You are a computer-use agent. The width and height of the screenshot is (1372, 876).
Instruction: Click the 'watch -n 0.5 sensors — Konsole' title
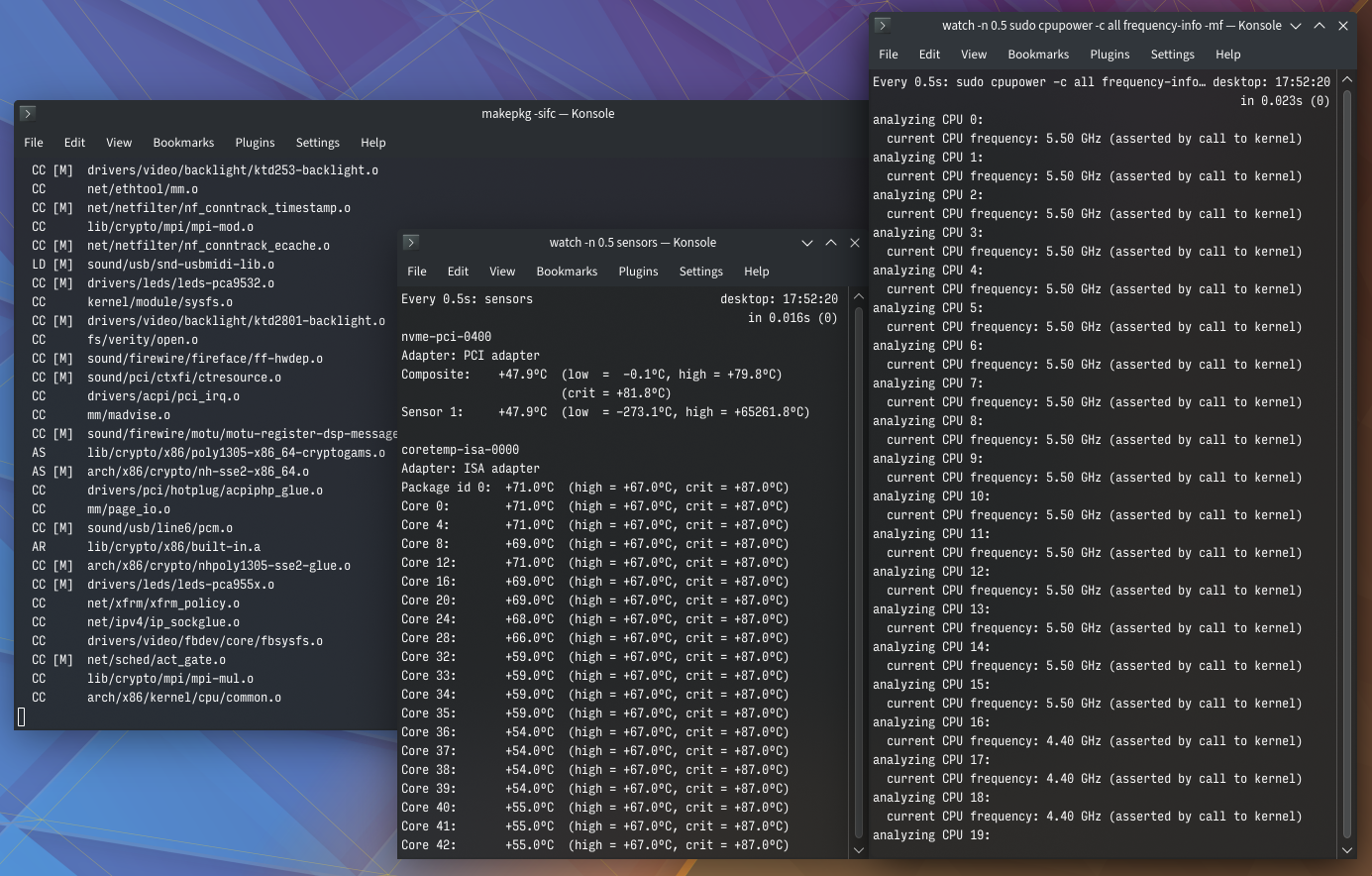coord(633,243)
